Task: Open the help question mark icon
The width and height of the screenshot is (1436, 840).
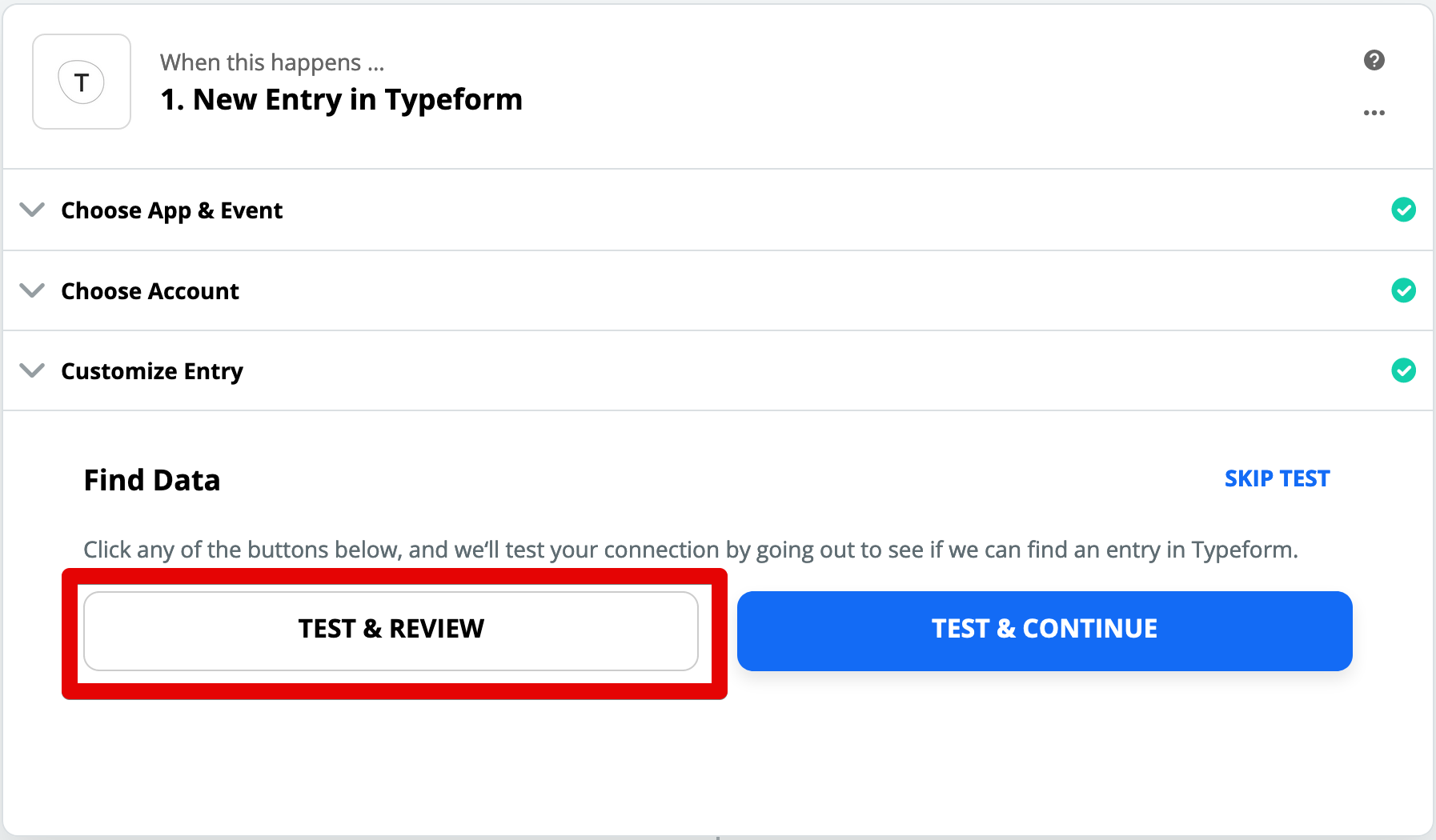Action: [x=1374, y=60]
